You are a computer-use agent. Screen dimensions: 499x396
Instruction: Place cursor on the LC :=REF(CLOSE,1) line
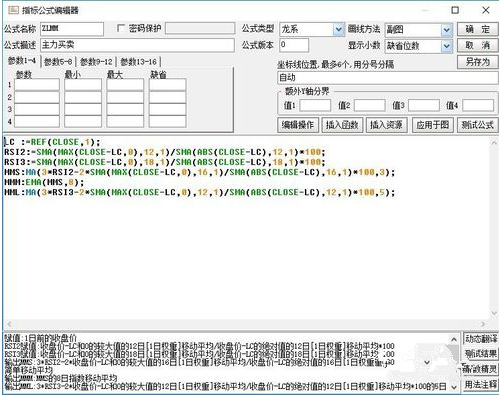click(x=52, y=142)
